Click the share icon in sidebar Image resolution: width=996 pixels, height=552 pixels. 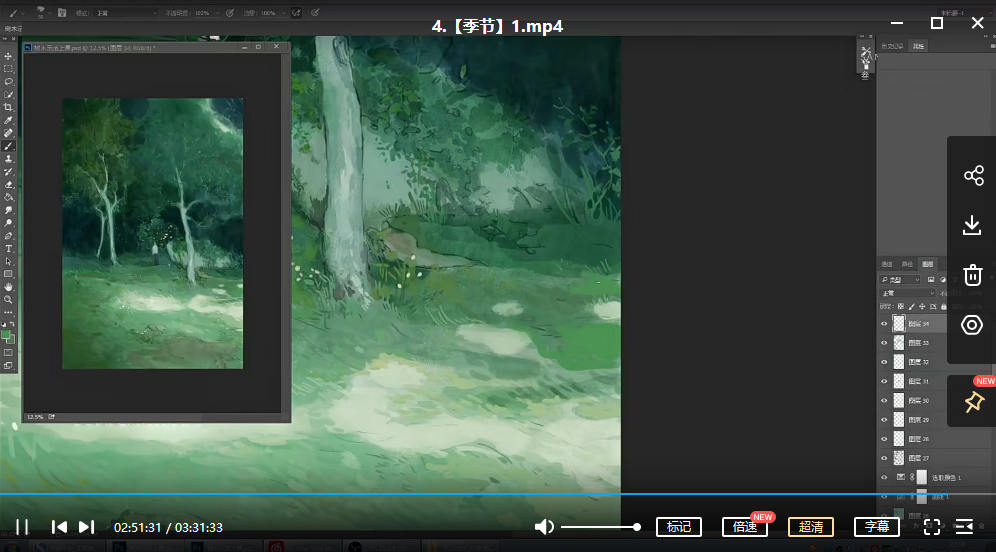[973, 176]
